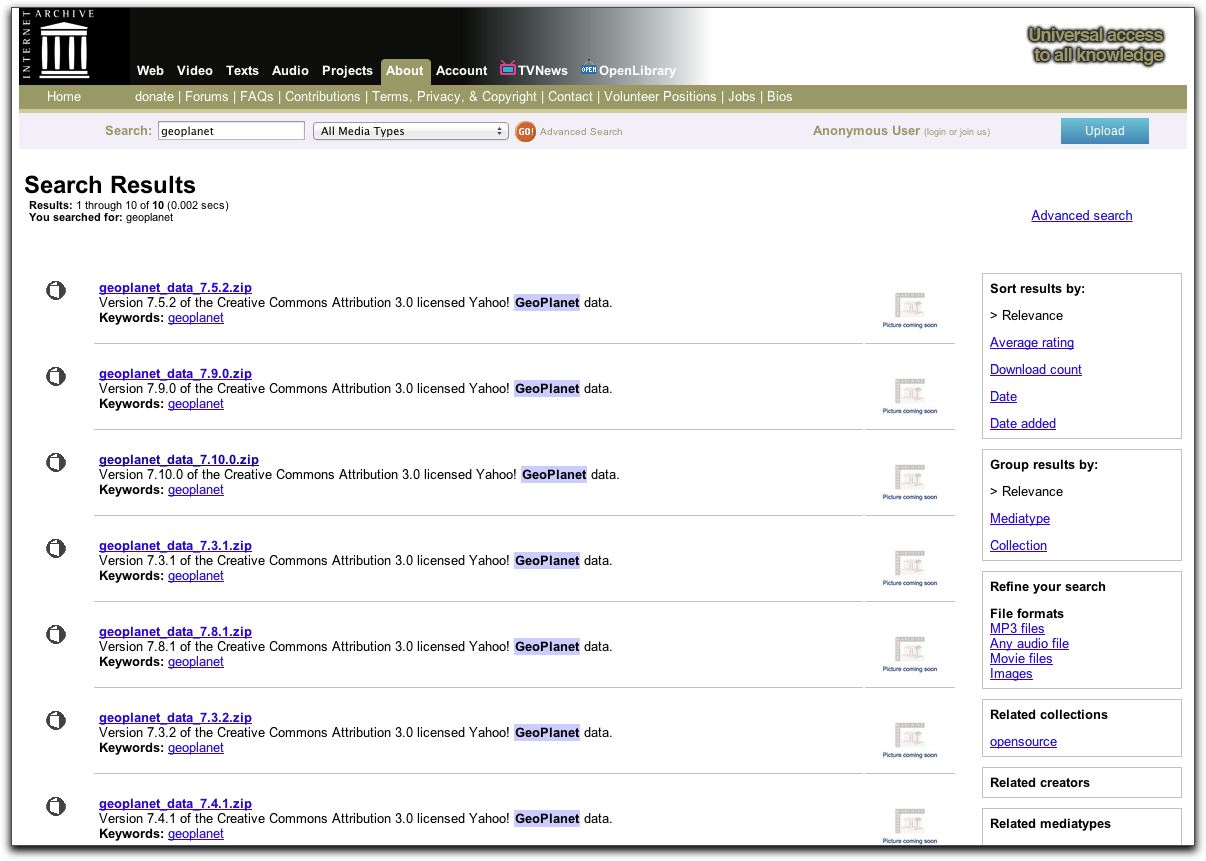
Task: Click the media icon beside geoplanet_data_7.8.1.zip
Action: pos(56,634)
